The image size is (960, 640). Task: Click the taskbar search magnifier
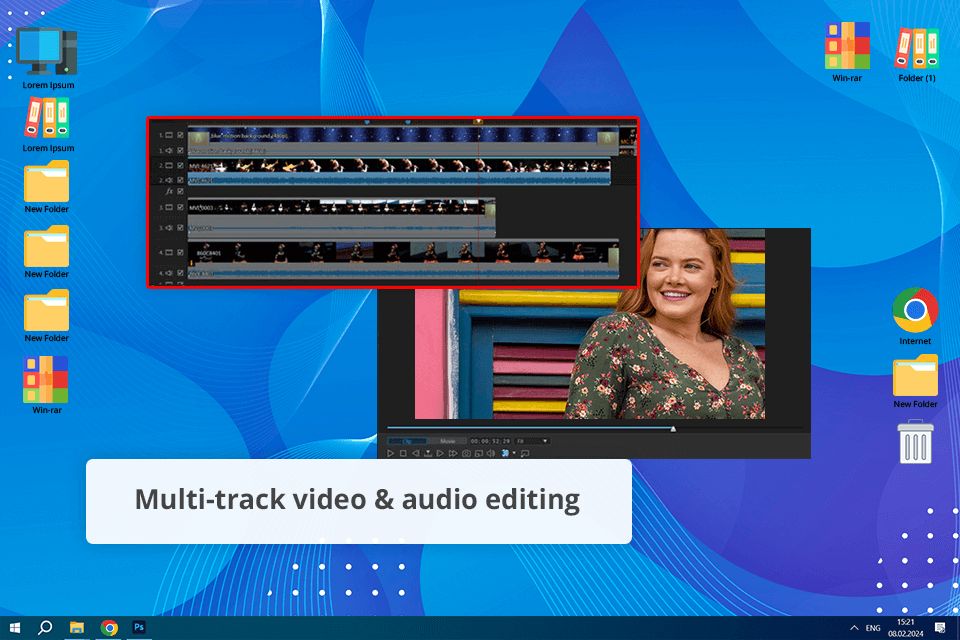coord(45,628)
